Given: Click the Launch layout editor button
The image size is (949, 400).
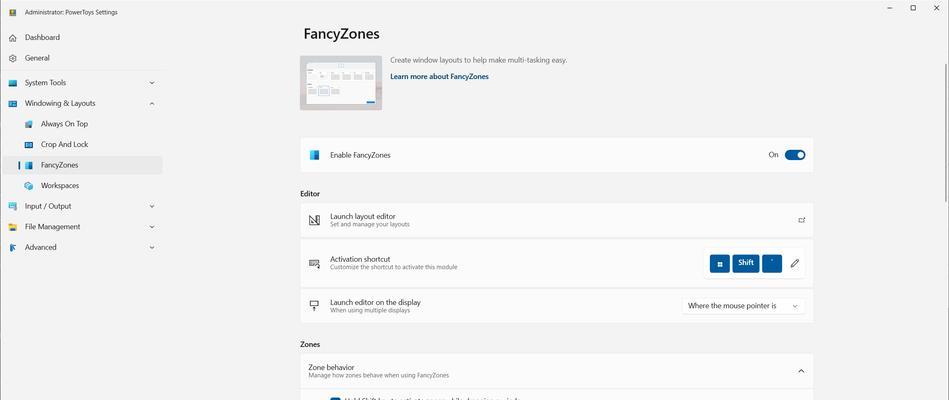Looking at the screenshot, I should click(556, 220).
